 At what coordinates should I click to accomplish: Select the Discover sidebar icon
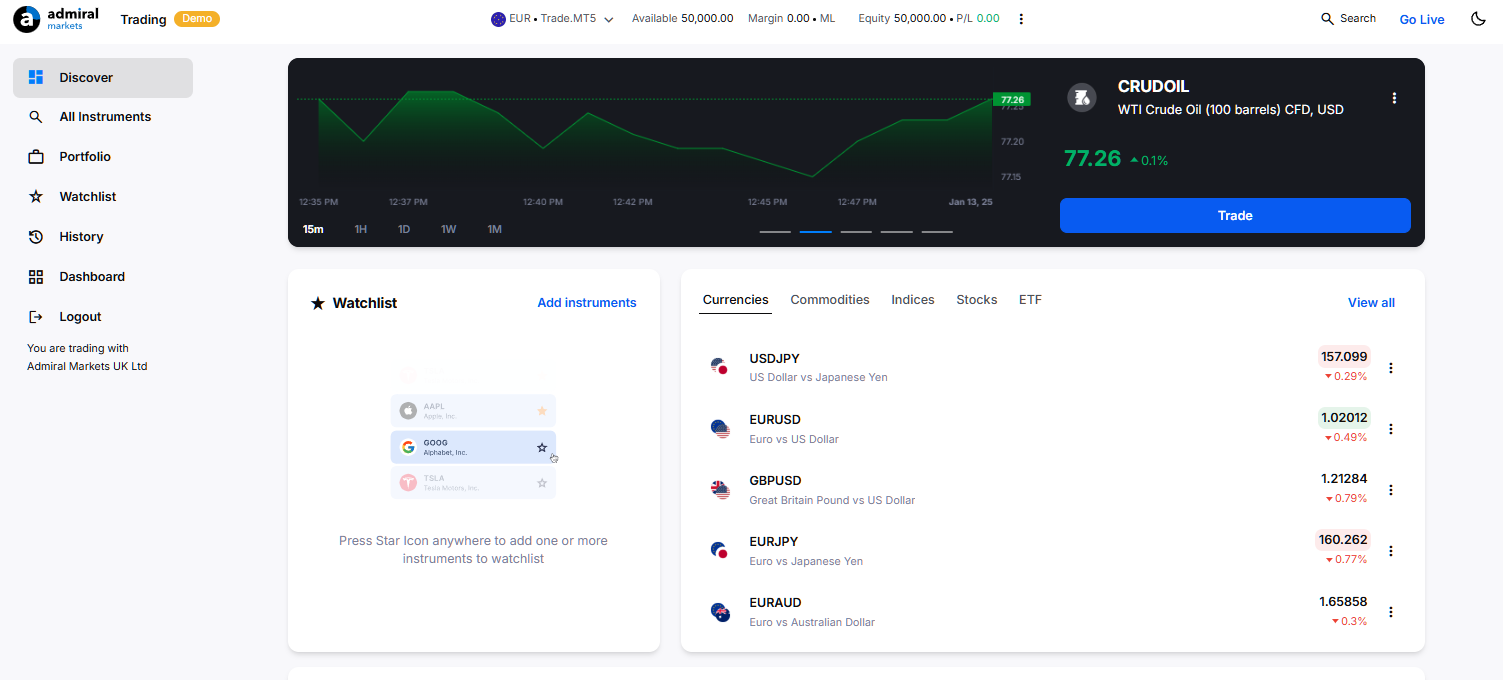tap(36, 77)
